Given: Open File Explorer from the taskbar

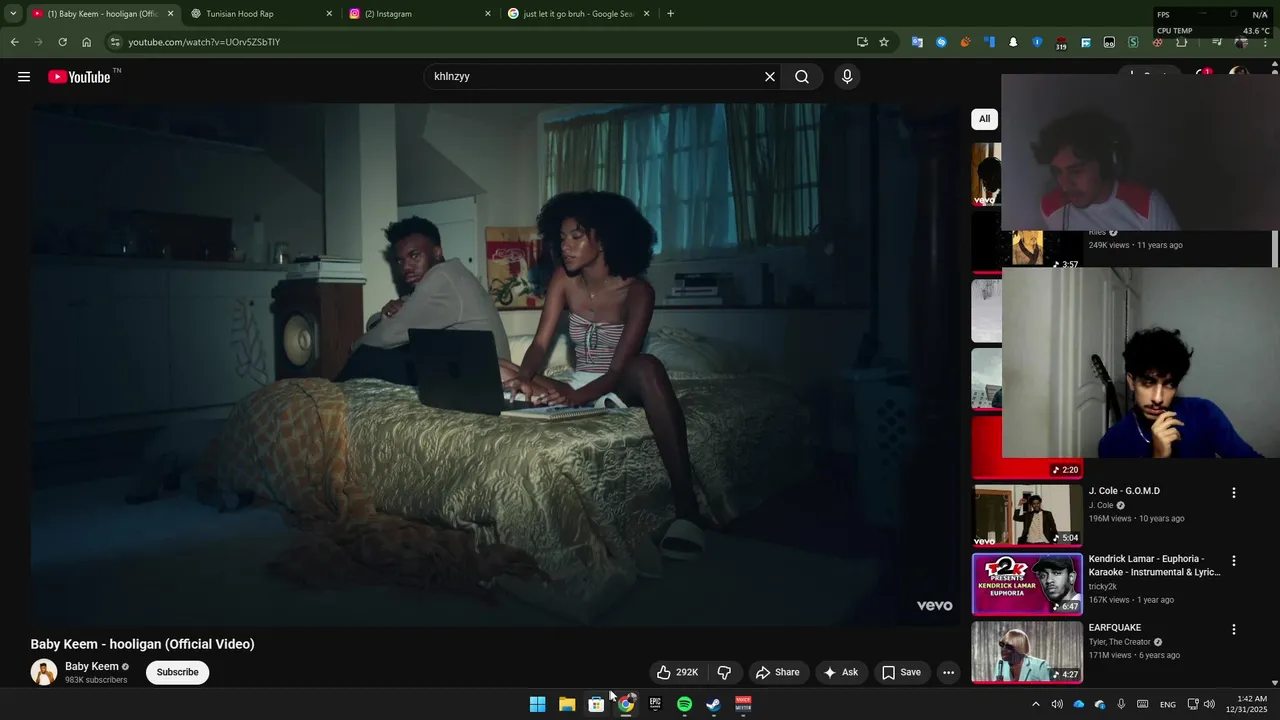Looking at the screenshot, I should 567,704.
